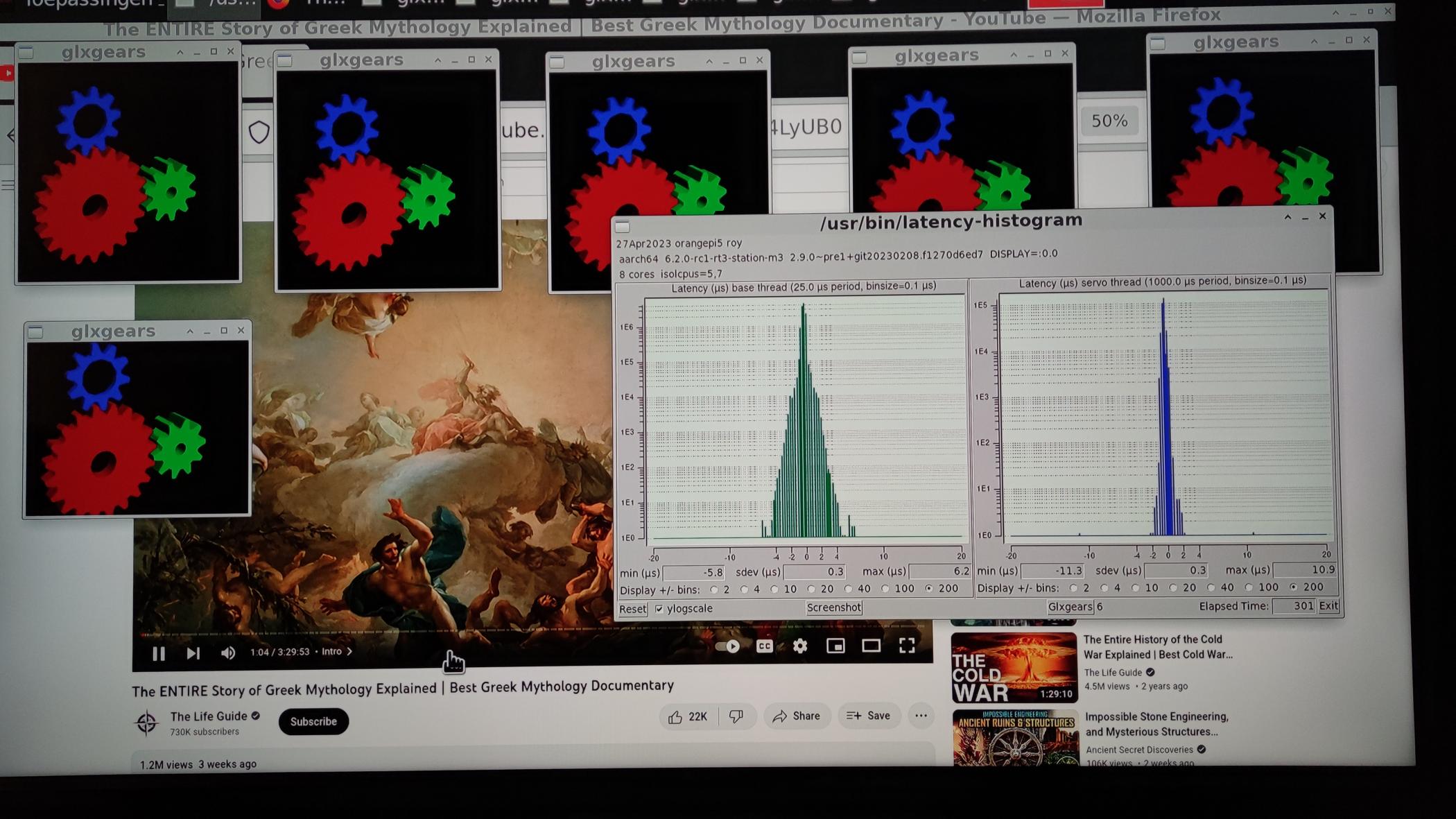Viewport: 1456px width, 819px height.
Task: Shade the lower-left glxgears window
Action: (x=190, y=331)
